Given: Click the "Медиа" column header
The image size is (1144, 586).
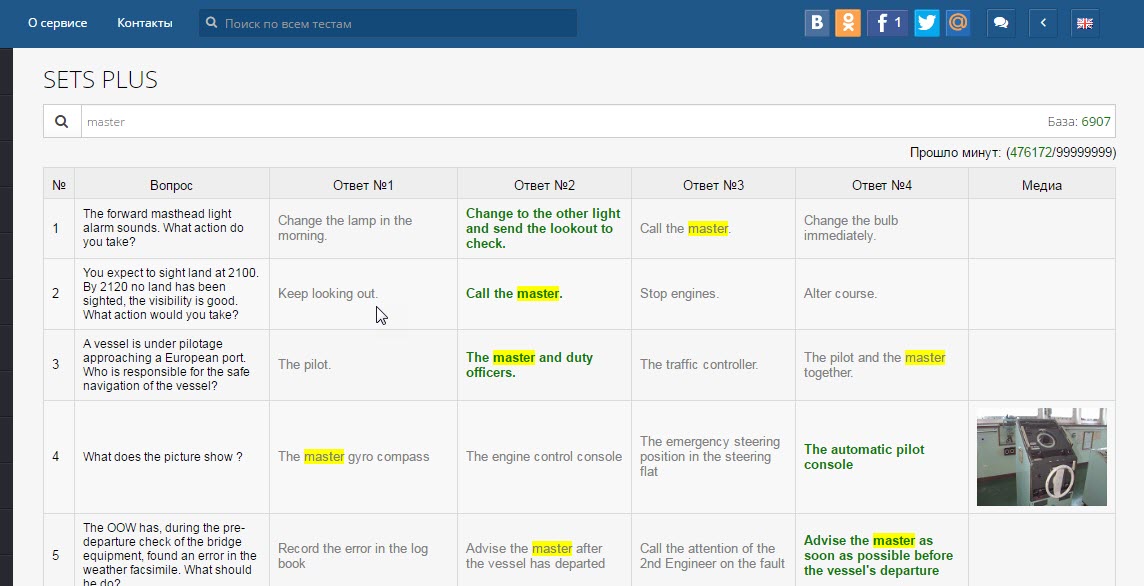Looking at the screenshot, I should (x=1041, y=185).
